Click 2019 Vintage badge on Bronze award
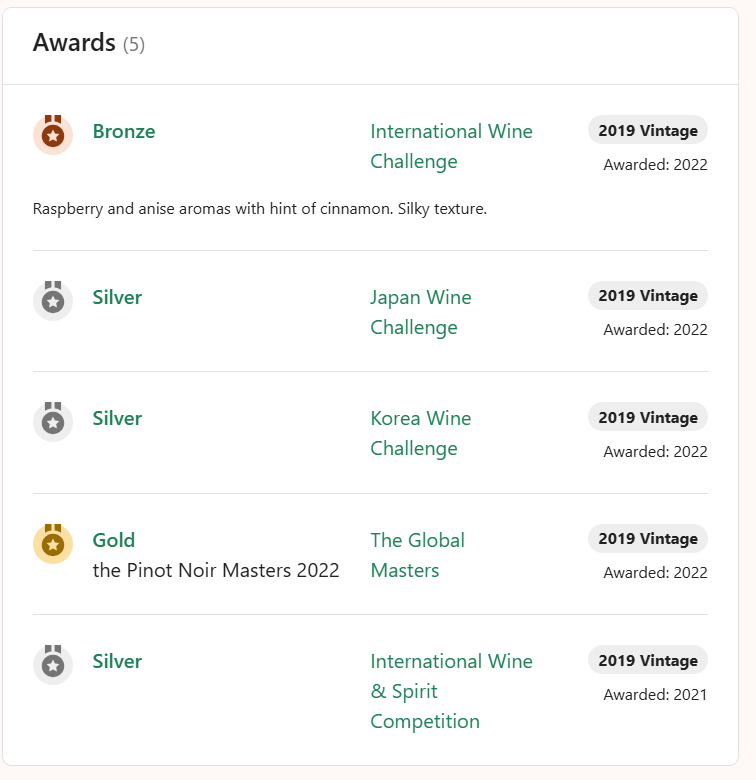The width and height of the screenshot is (756, 780). [647, 130]
